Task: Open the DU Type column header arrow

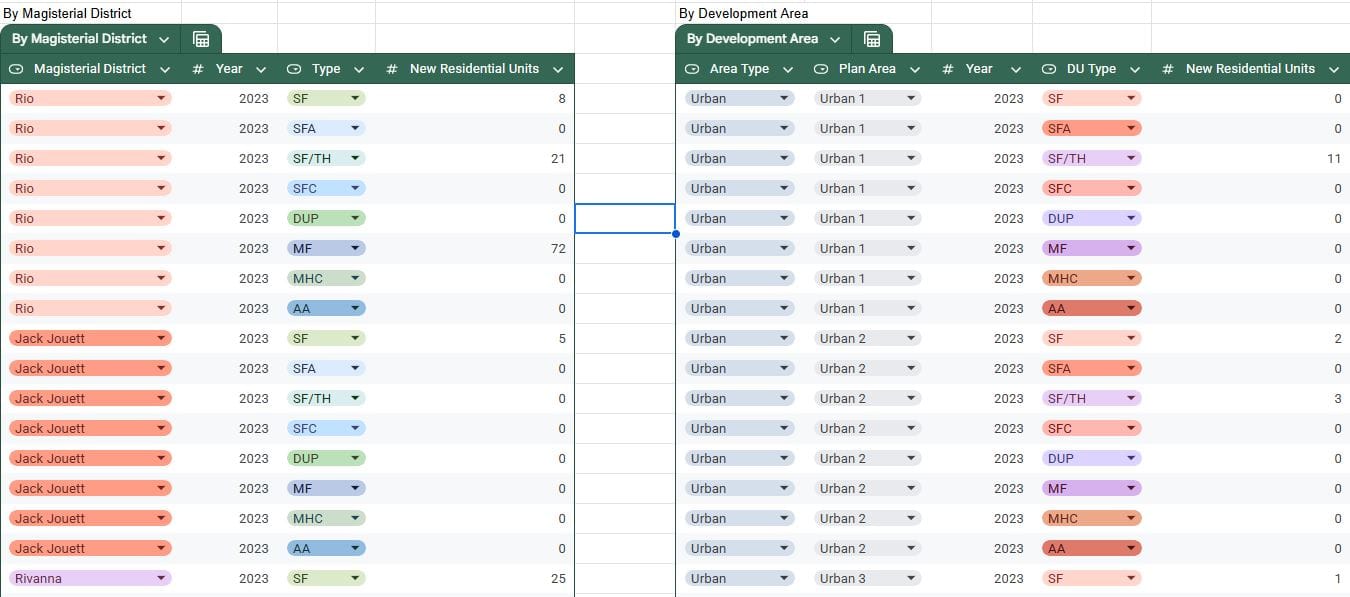Action: (x=1135, y=69)
